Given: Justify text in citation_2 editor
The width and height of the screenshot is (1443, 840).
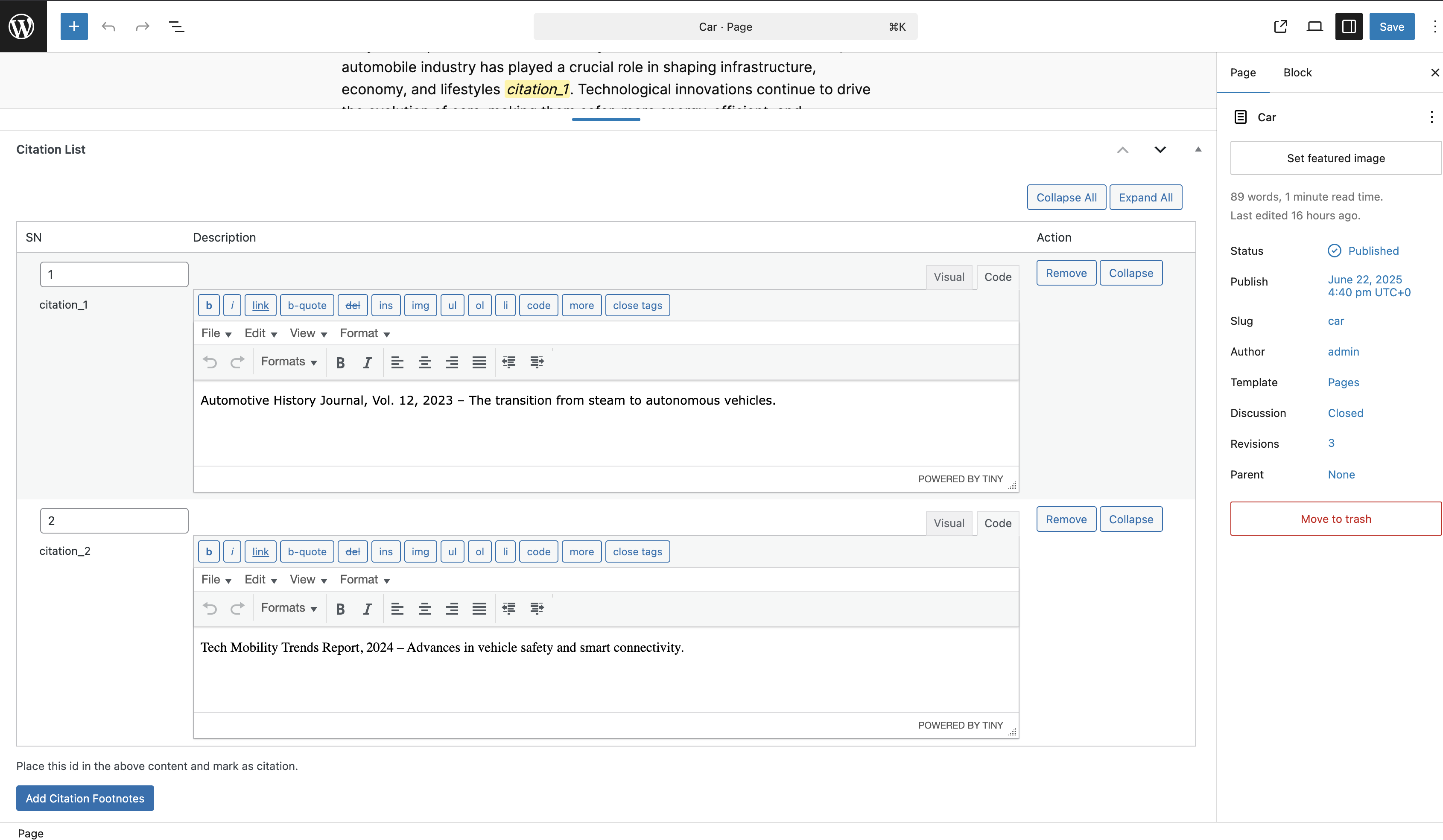Looking at the screenshot, I should tap(479, 609).
